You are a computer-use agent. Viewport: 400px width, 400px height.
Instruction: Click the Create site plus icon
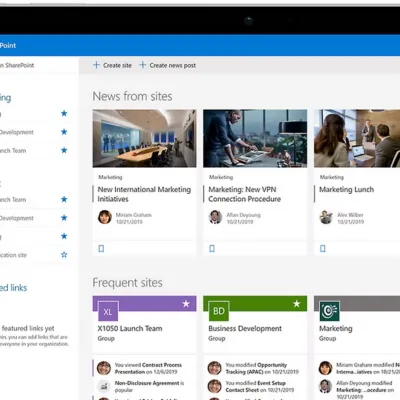pyautogui.click(x=96, y=65)
